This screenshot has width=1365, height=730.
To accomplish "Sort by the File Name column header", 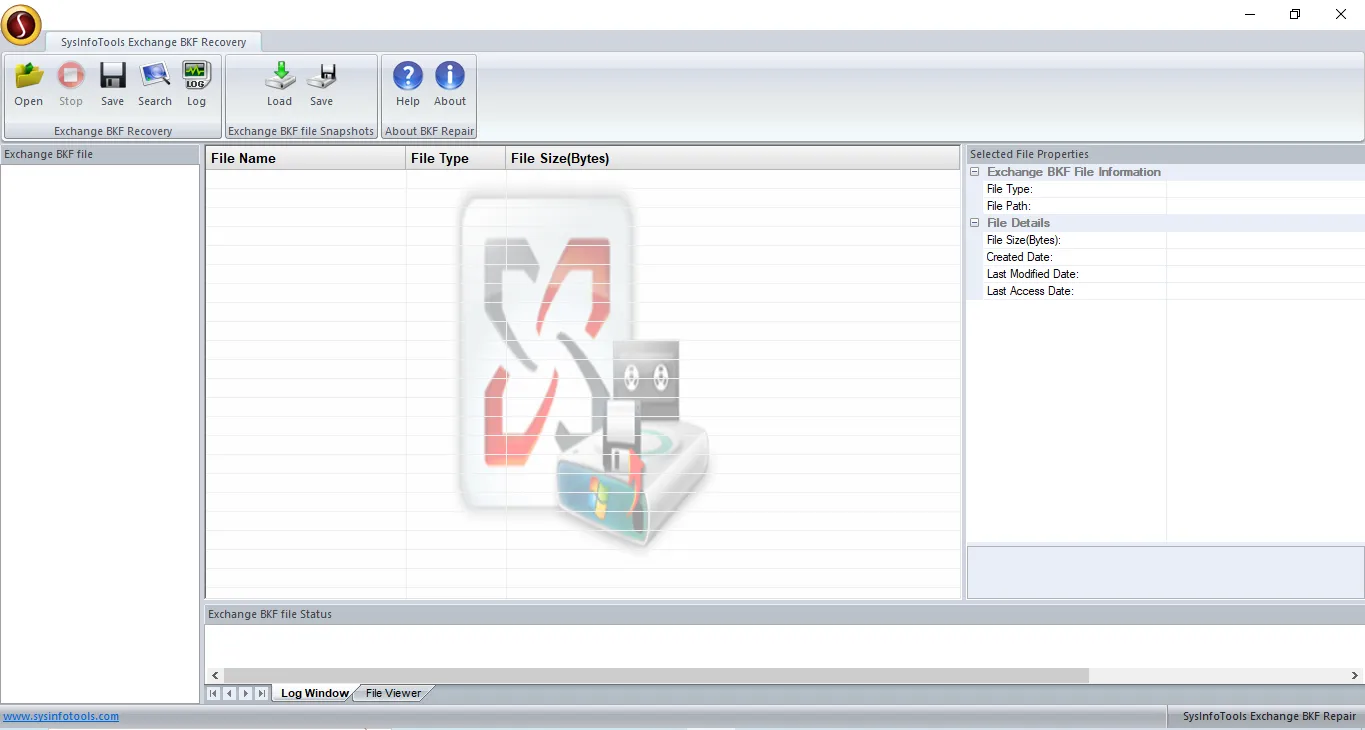I will tap(306, 158).
